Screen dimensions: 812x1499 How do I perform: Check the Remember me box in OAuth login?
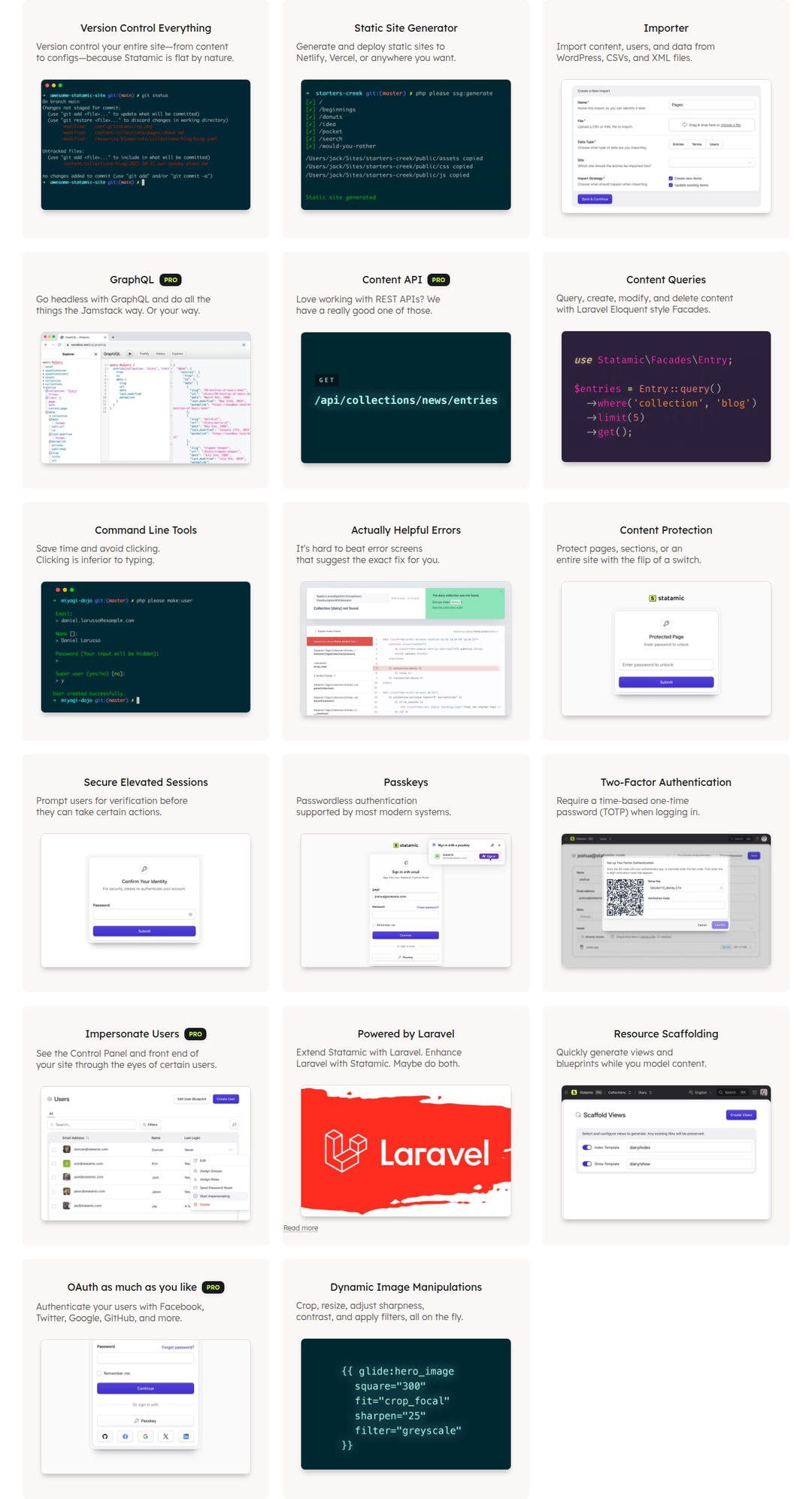tap(99, 1373)
